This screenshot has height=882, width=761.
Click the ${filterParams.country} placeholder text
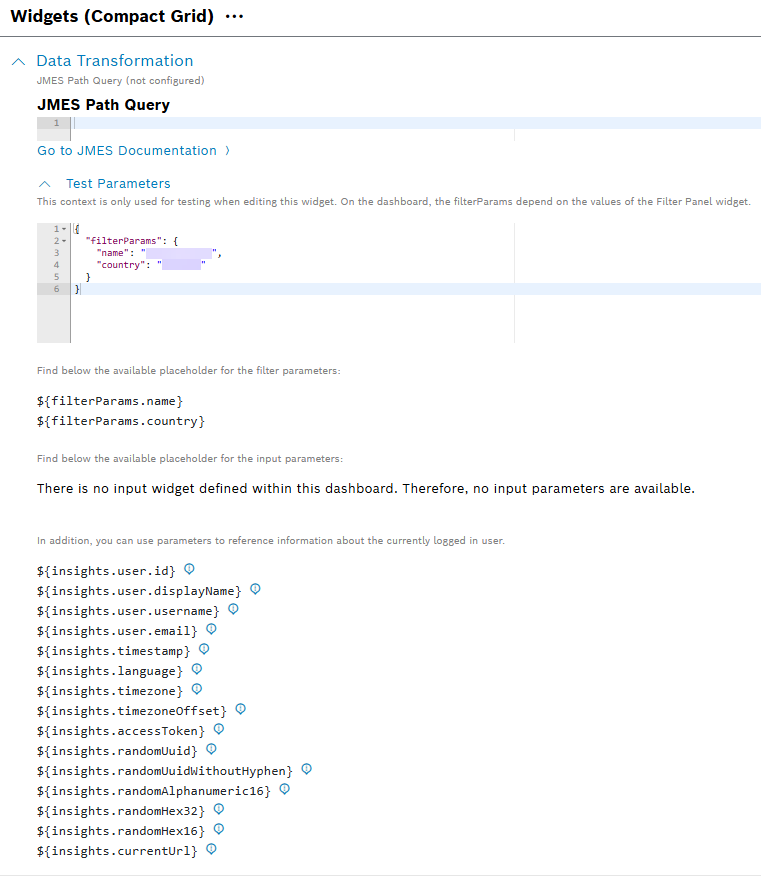pyautogui.click(x=120, y=422)
